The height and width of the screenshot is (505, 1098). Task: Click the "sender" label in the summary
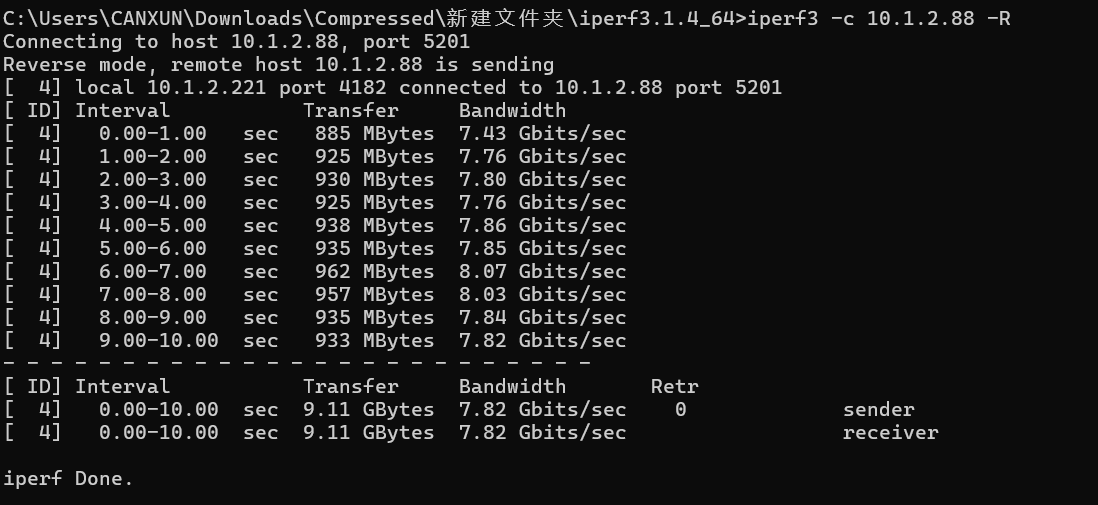pos(878,410)
